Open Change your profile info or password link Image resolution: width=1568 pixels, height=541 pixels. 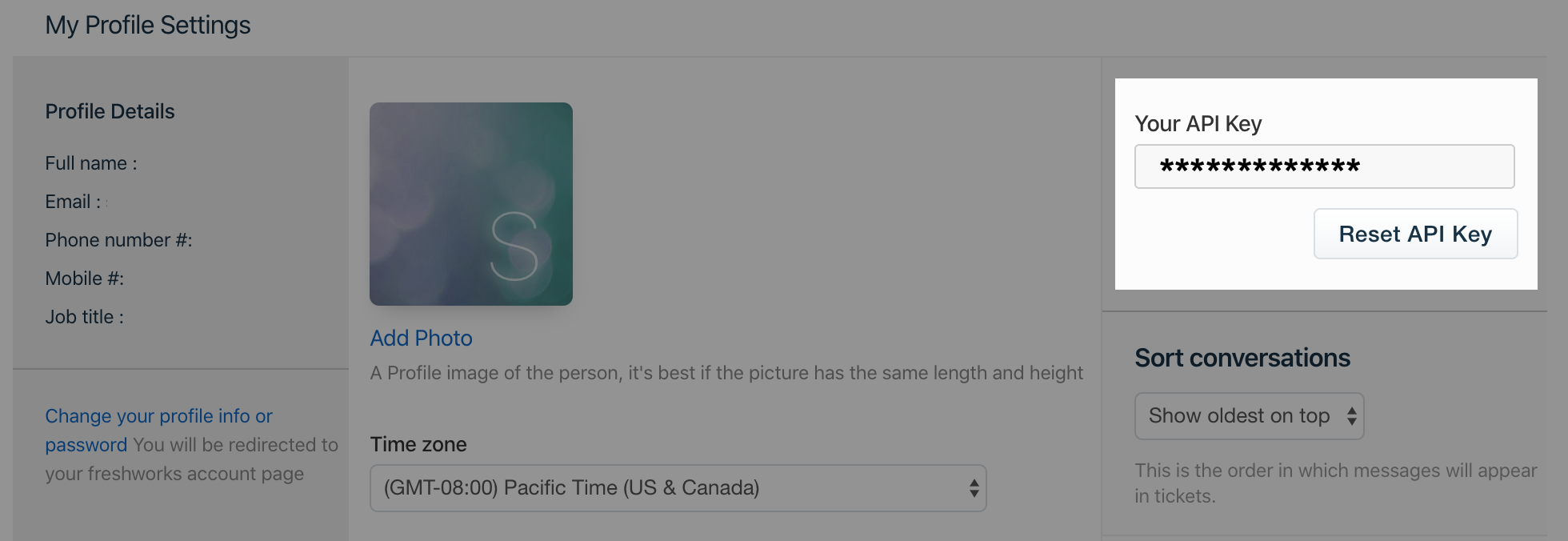tap(158, 431)
